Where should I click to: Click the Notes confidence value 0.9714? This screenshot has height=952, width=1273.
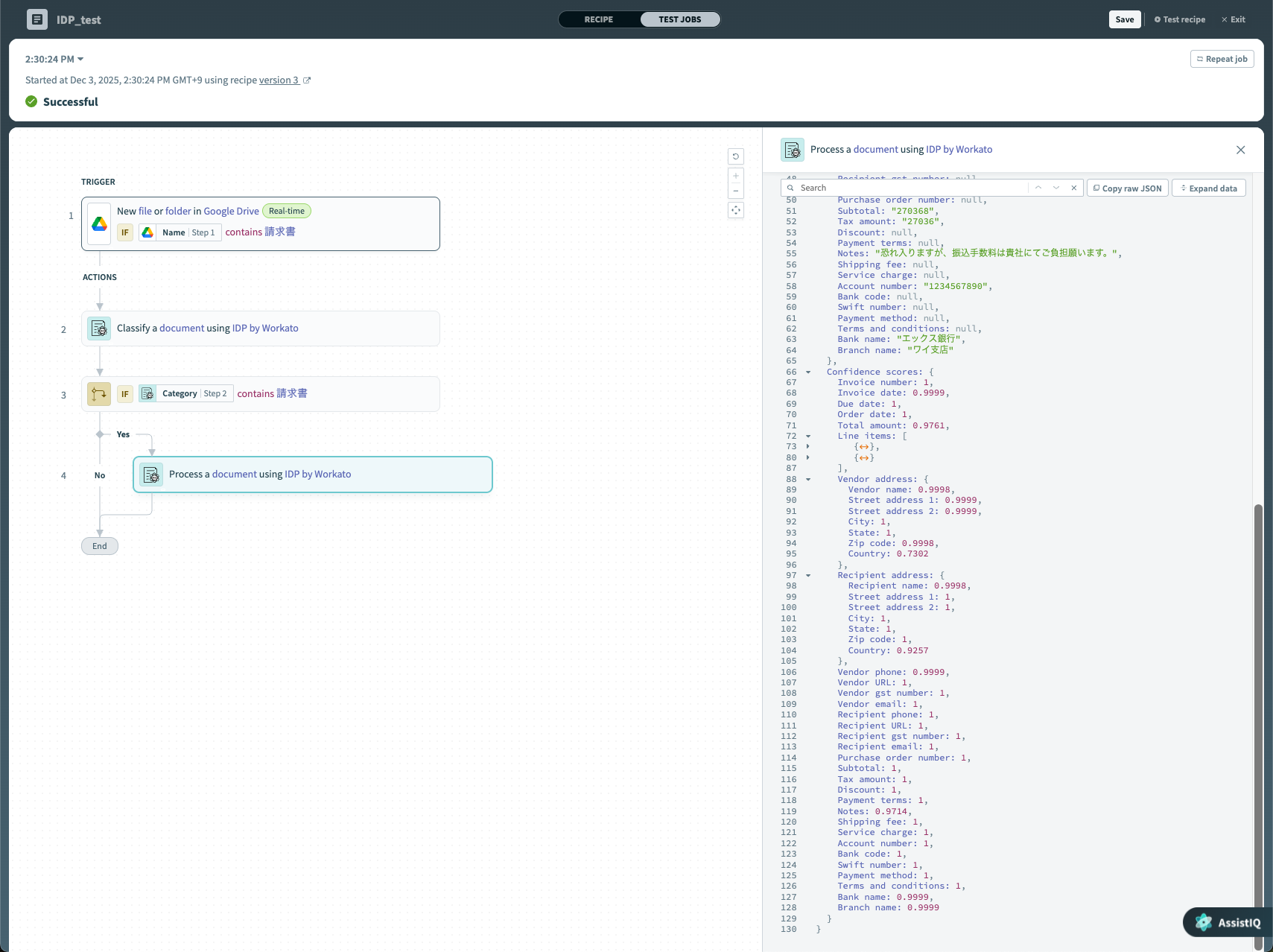pos(891,812)
